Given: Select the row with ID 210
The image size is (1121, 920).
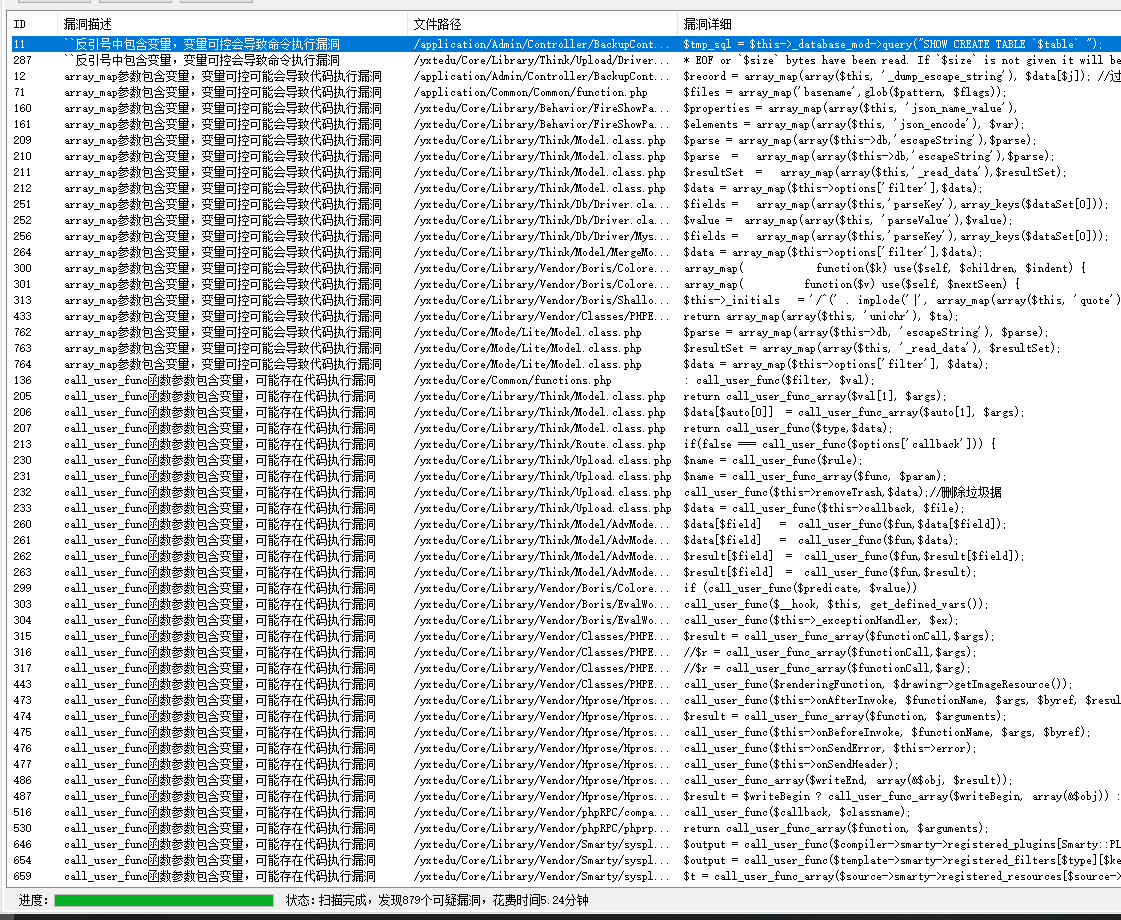Looking at the screenshot, I should coord(566,156).
